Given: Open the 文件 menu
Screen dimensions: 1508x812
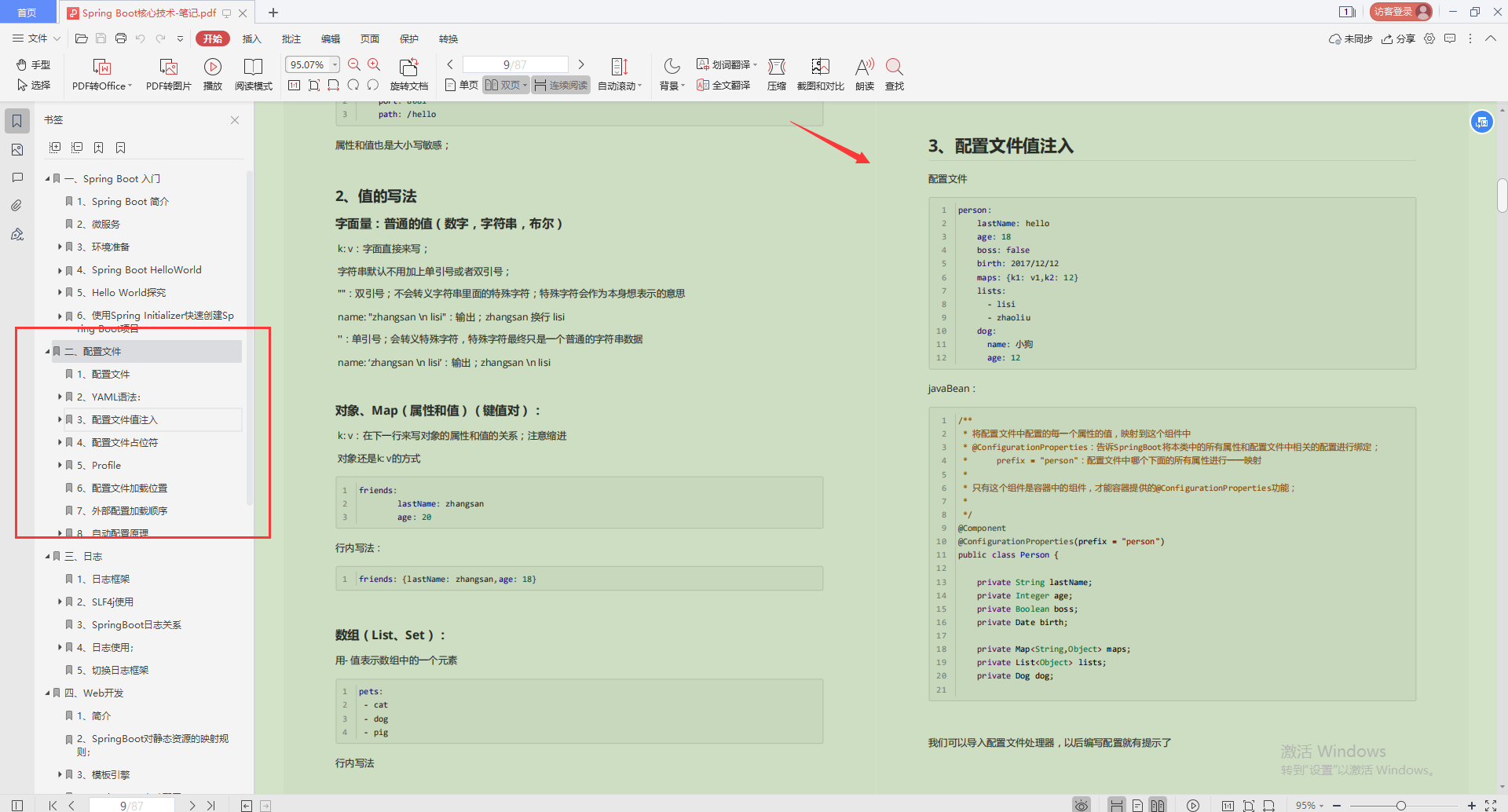Looking at the screenshot, I should (x=36, y=38).
